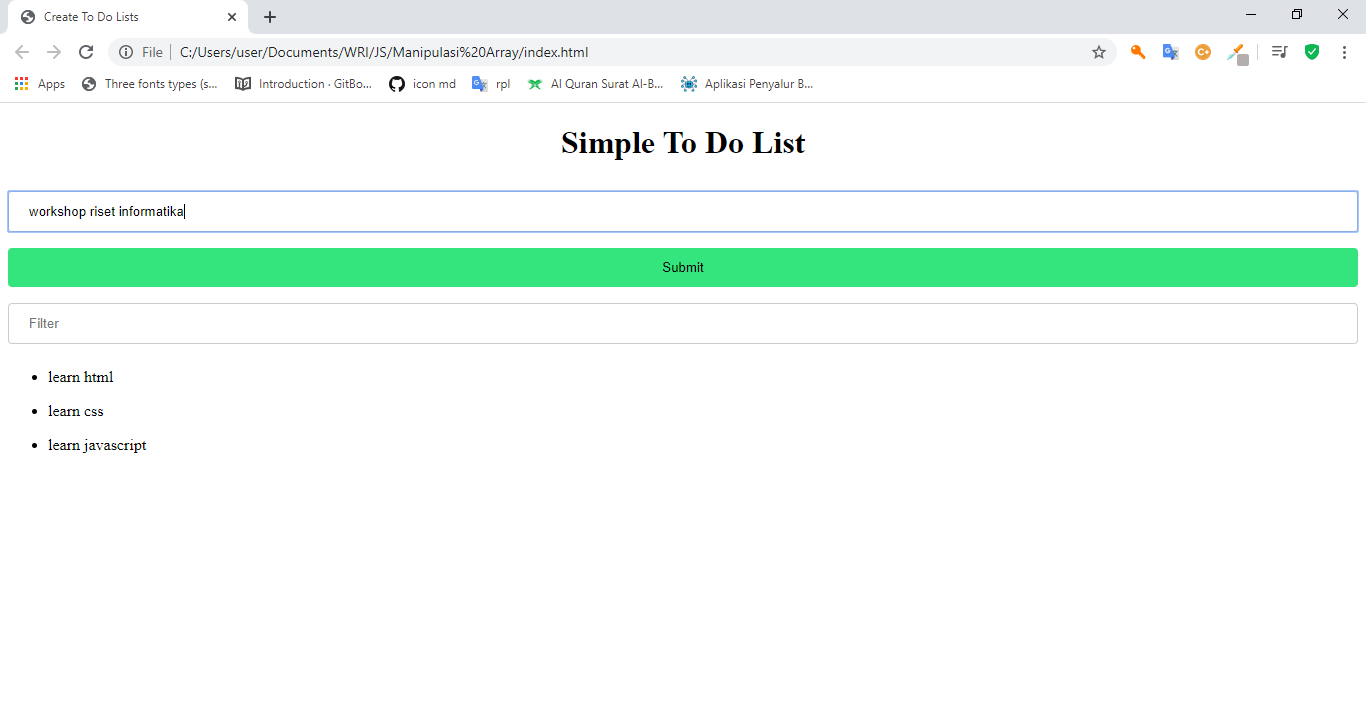Close the Create To Do Lists tab
This screenshot has width=1366, height=712.
click(232, 17)
